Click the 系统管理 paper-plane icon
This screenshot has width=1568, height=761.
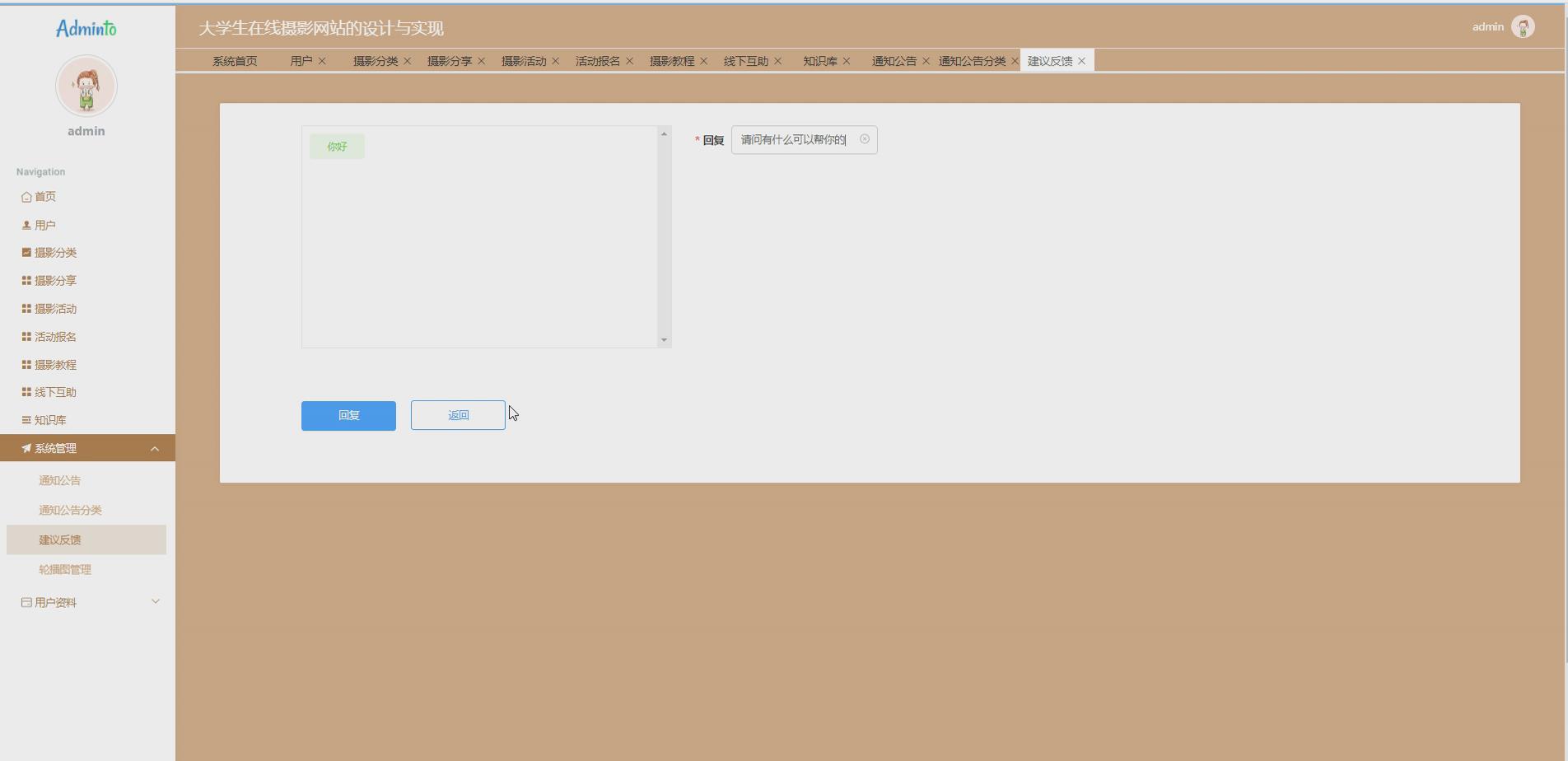coord(25,448)
